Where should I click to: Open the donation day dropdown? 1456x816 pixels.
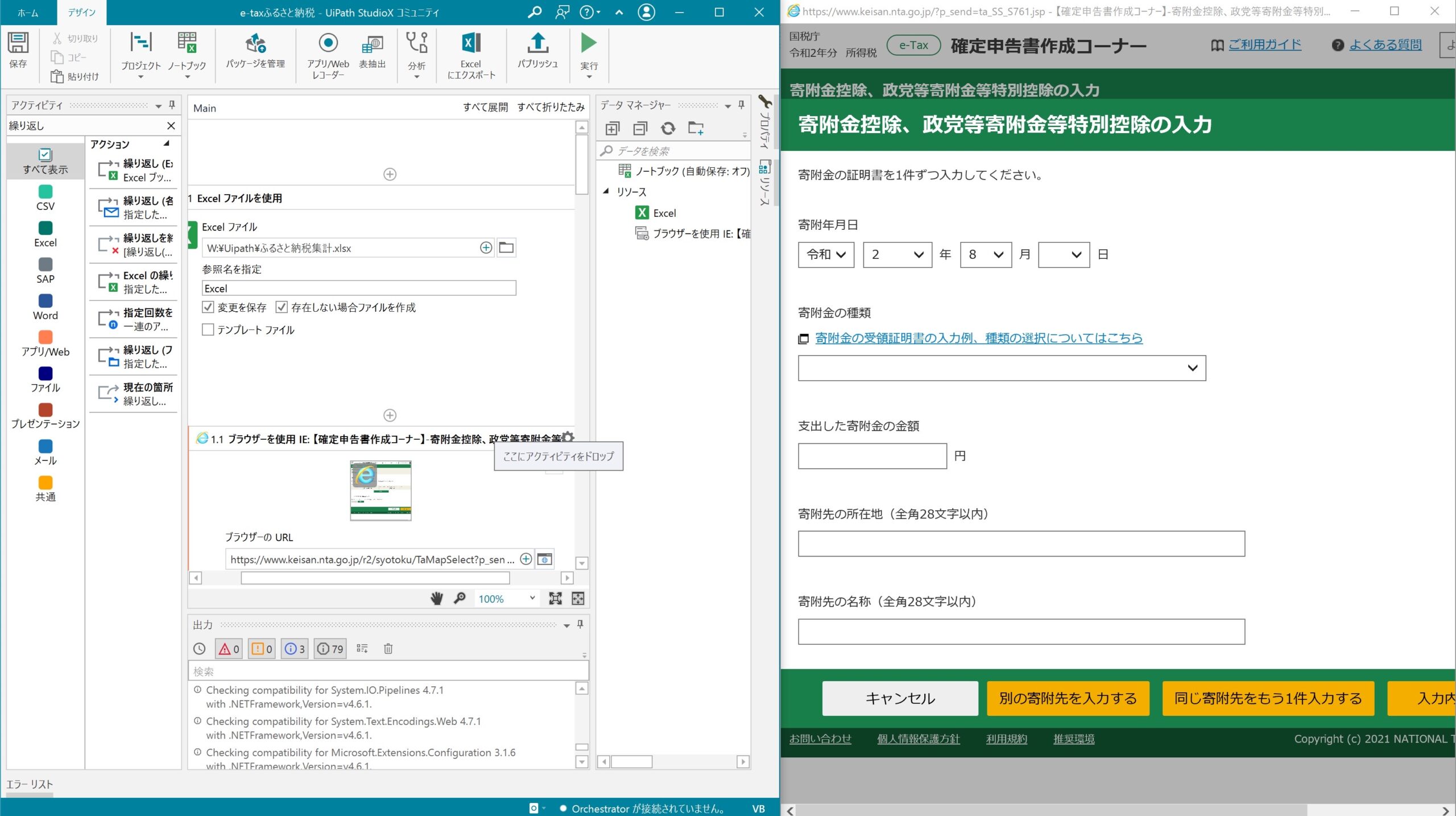coord(1064,255)
